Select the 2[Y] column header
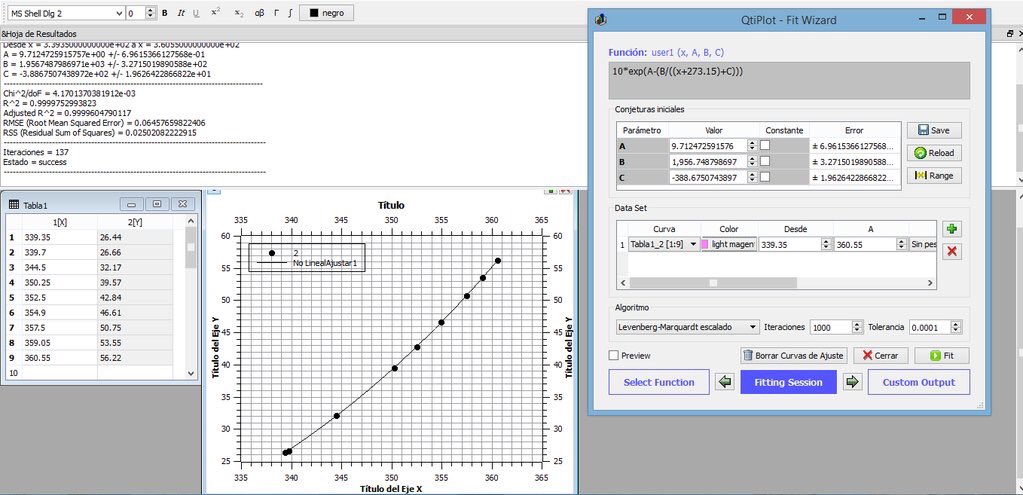Screen dimensions: 1023x495 135,223
